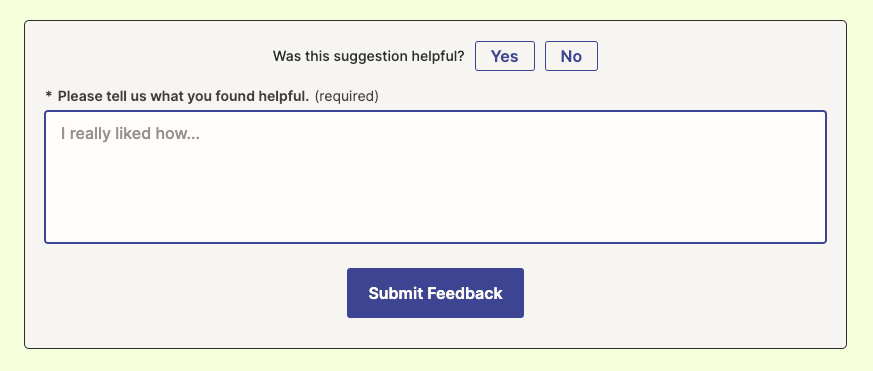Submit the feedback form
873x371 pixels.
[435, 293]
